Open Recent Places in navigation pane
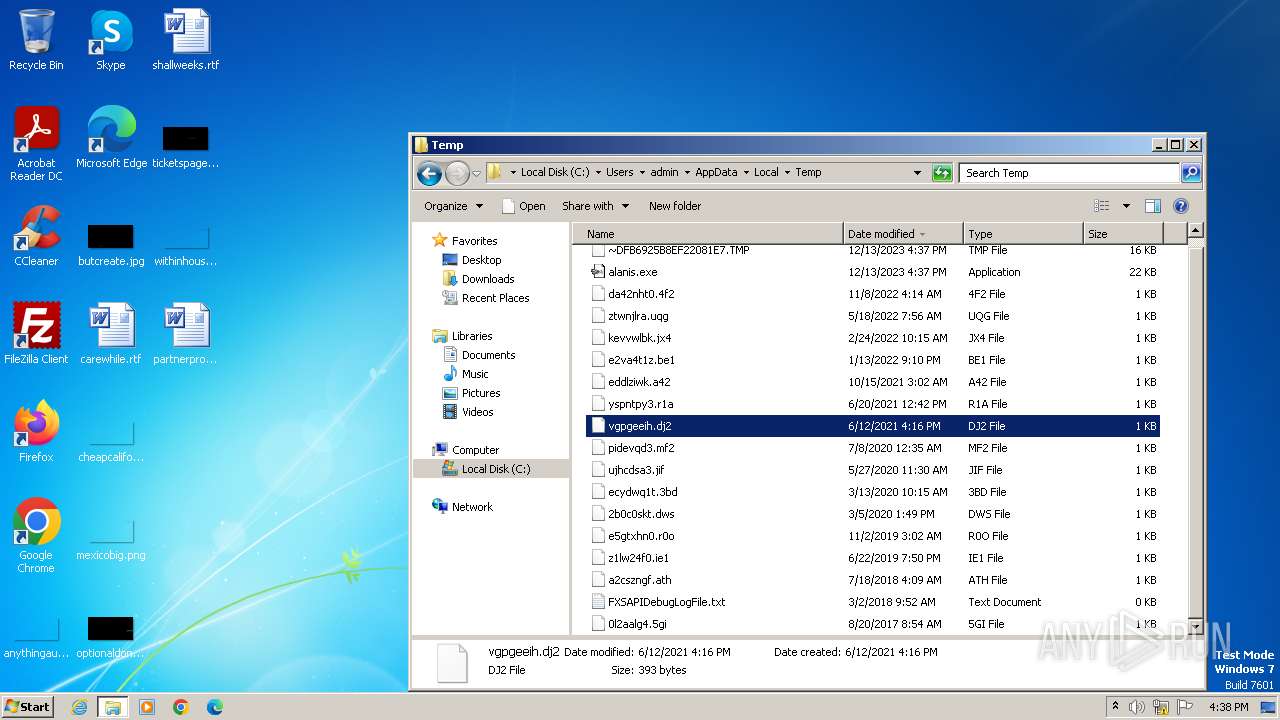Screen dimensions: 1280x720 pos(495,298)
